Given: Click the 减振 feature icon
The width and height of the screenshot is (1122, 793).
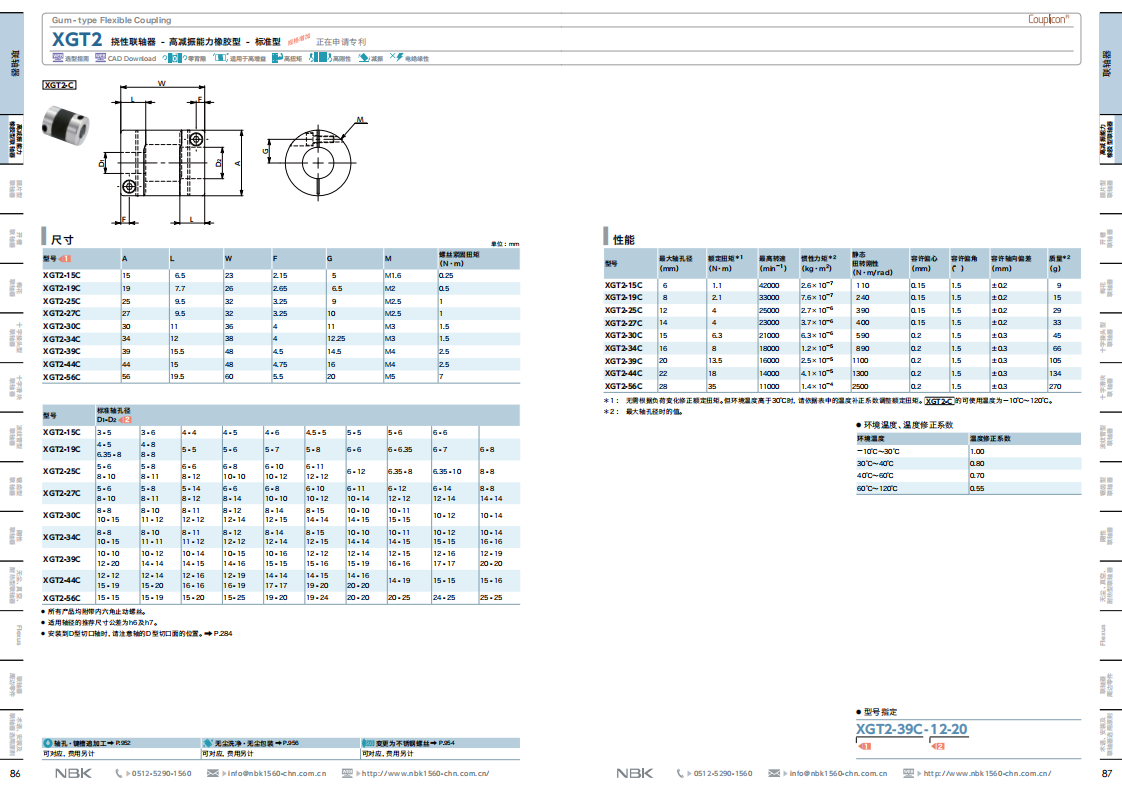Looking at the screenshot, I should coord(364,58).
